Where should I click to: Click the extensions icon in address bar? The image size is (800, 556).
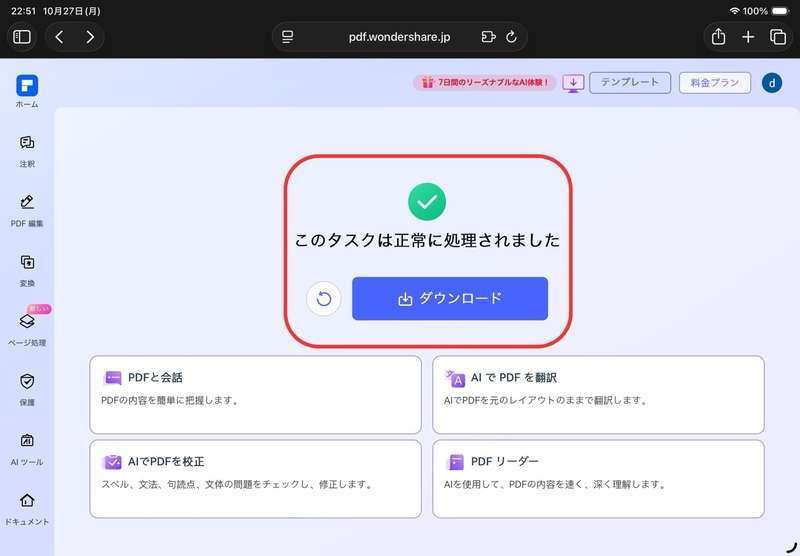[x=488, y=37]
